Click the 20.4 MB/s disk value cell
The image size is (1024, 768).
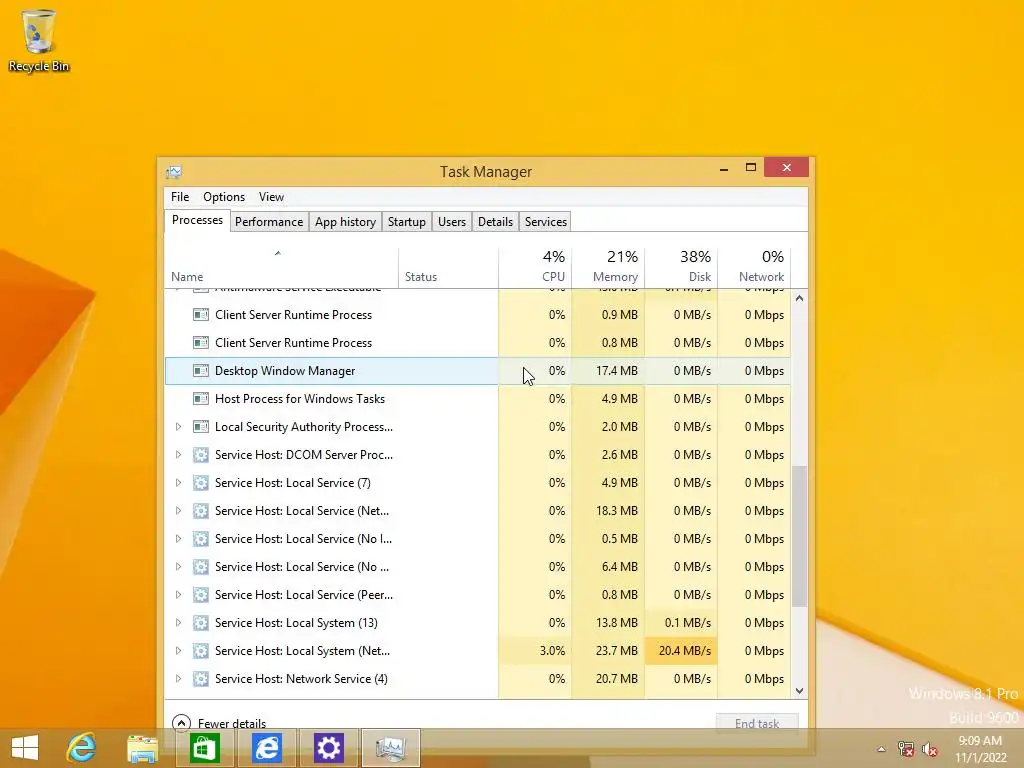(x=681, y=651)
